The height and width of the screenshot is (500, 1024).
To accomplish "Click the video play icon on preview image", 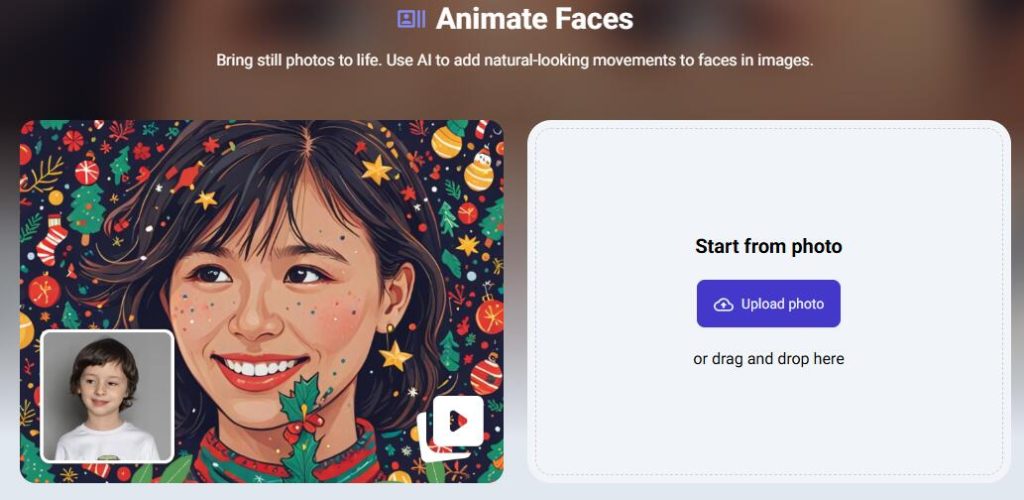I will 458,421.
